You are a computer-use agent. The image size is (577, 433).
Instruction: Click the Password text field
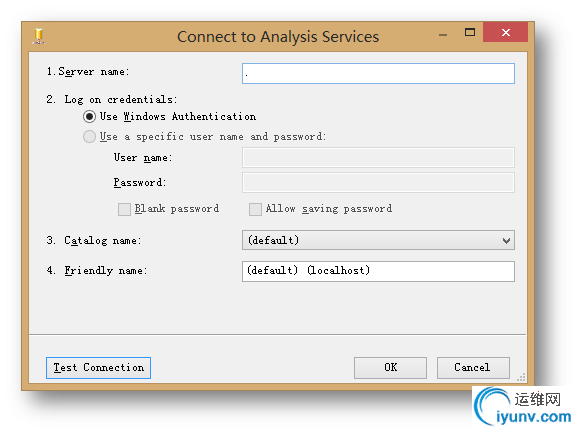click(x=378, y=182)
